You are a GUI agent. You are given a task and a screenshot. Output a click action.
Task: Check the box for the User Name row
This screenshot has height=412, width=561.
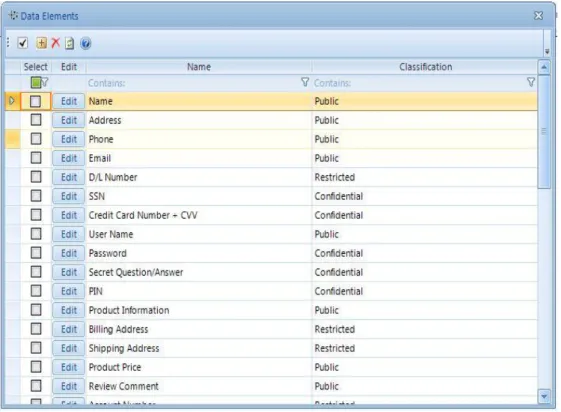coord(36,234)
